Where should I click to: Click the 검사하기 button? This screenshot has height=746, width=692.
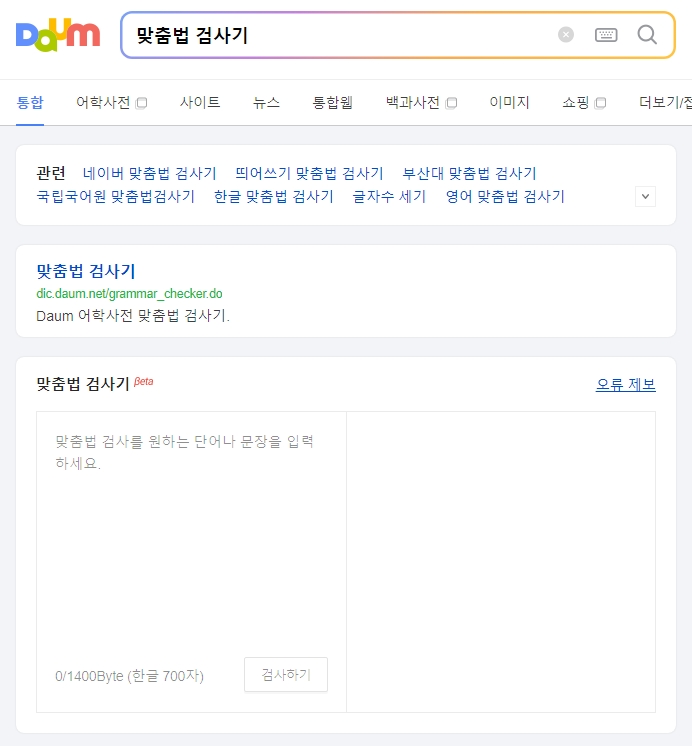tap(286, 675)
